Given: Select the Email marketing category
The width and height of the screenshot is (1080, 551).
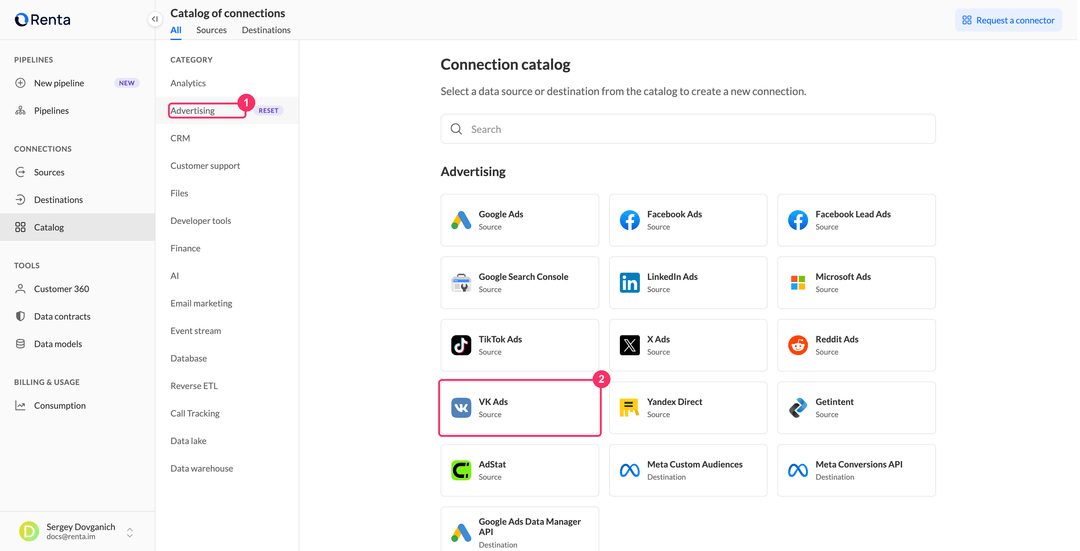Looking at the screenshot, I should pyautogui.click(x=201, y=303).
